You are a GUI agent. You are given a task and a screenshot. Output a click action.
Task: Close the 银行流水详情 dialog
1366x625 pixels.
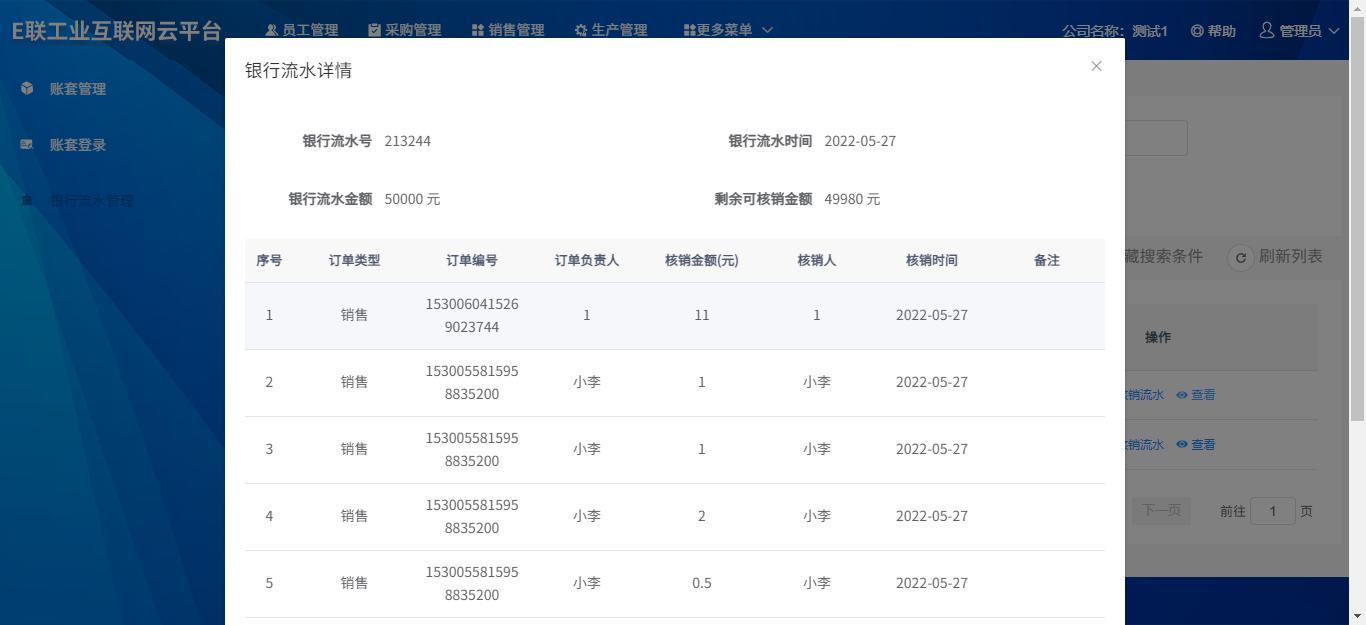coord(1096,66)
